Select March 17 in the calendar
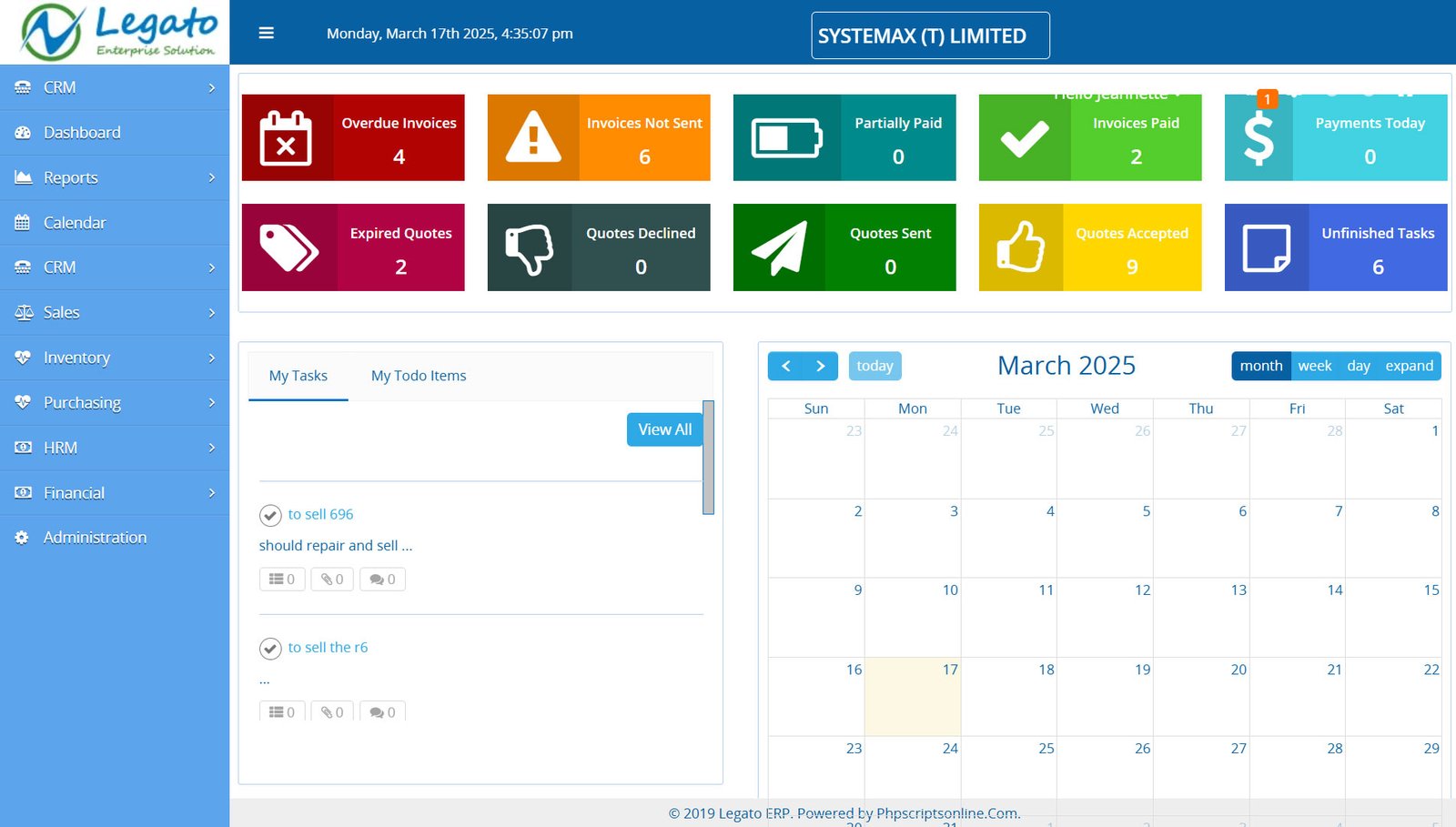The width and height of the screenshot is (1456, 827). [x=913, y=697]
